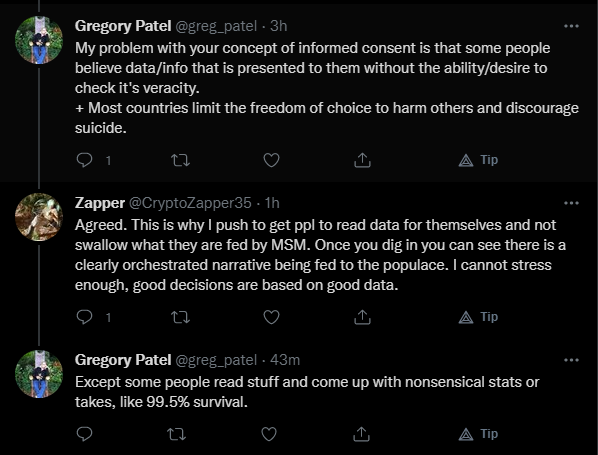Share the 99.5% survival tweet
This screenshot has height=455, width=598.
[x=361, y=434]
